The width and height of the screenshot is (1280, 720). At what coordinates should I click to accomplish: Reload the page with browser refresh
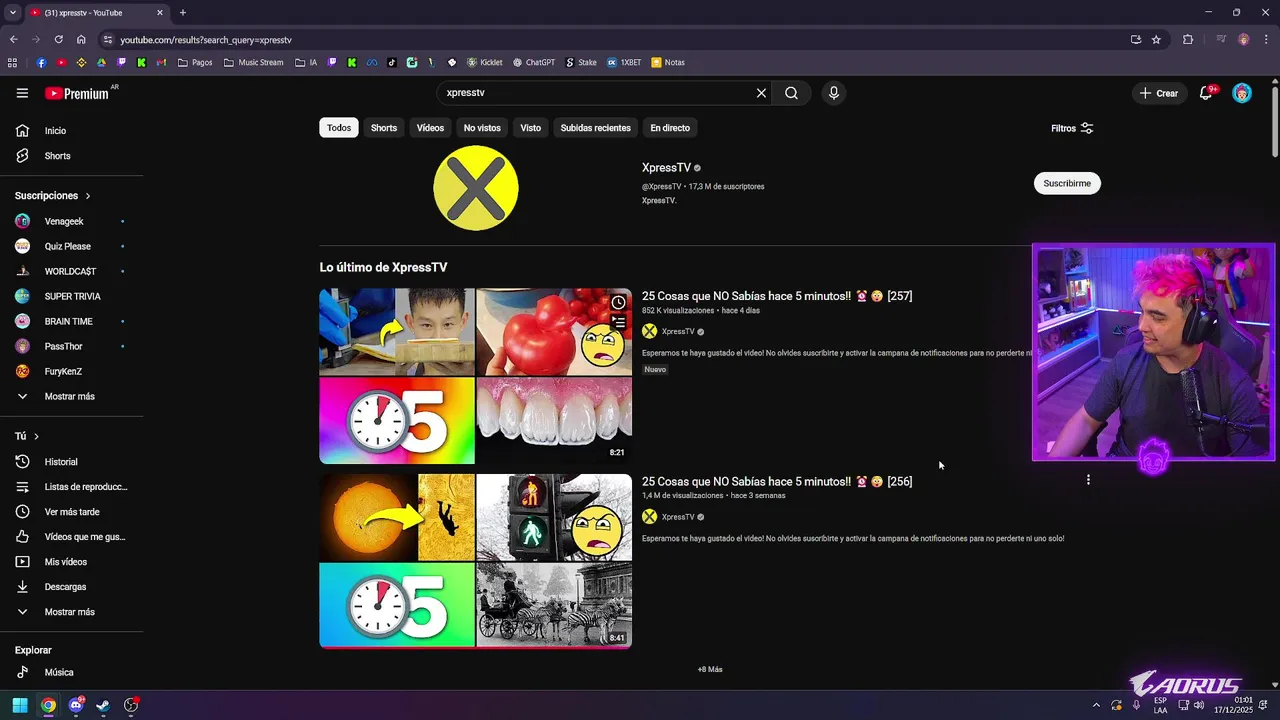click(58, 40)
